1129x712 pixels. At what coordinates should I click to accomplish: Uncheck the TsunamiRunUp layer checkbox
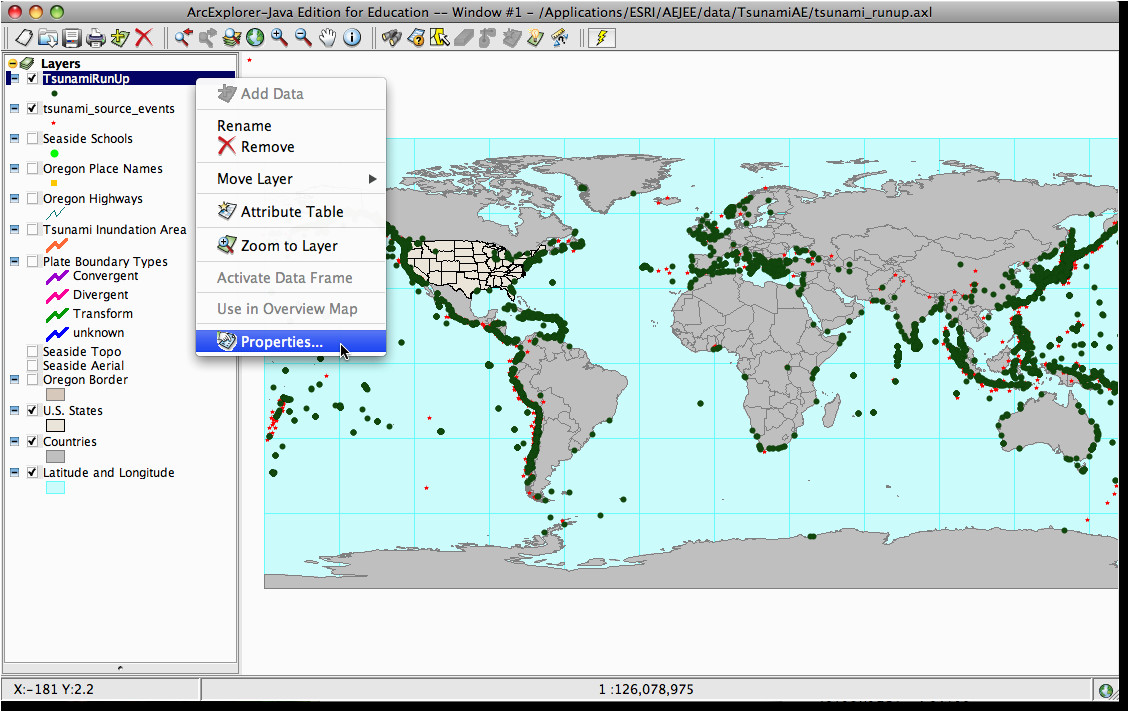pos(32,78)
